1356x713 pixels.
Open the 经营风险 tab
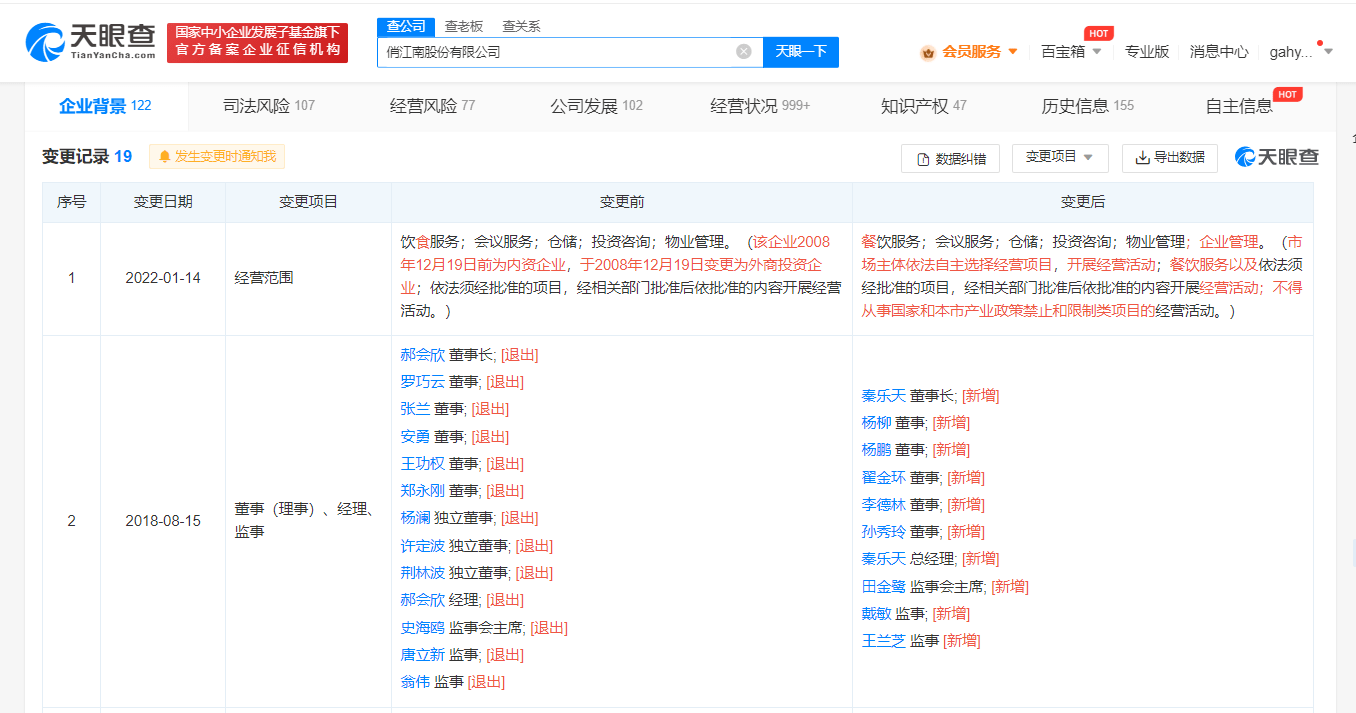tap(432, 106)
